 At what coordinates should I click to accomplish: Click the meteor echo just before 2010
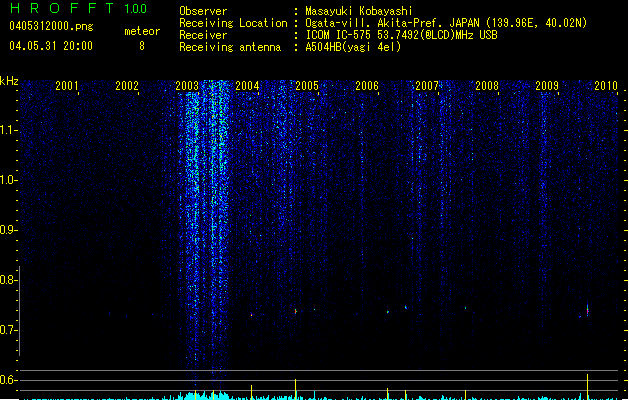coord(588,310)
